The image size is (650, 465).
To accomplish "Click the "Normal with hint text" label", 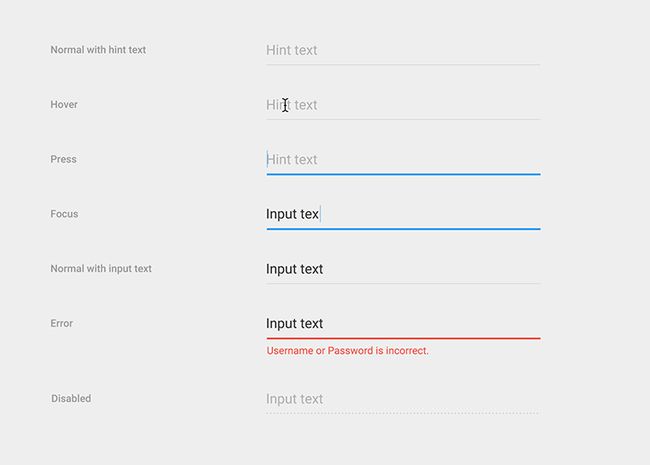I will tap(98, 50).
